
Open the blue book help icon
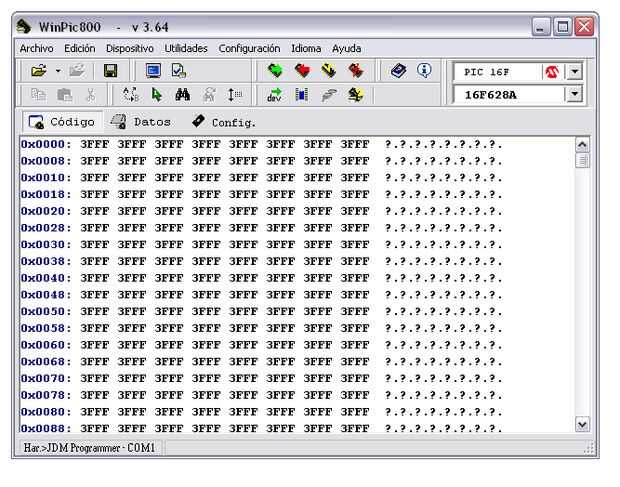399,71
